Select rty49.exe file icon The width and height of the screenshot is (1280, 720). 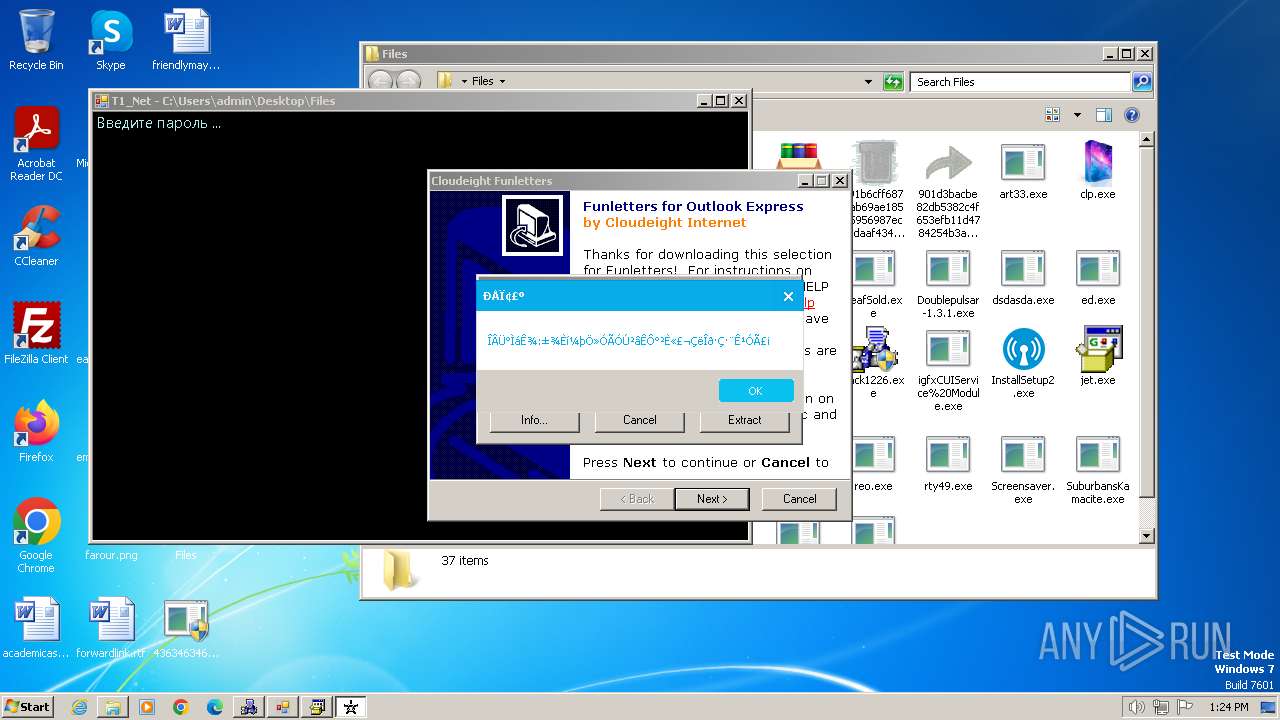pos(948,463)
